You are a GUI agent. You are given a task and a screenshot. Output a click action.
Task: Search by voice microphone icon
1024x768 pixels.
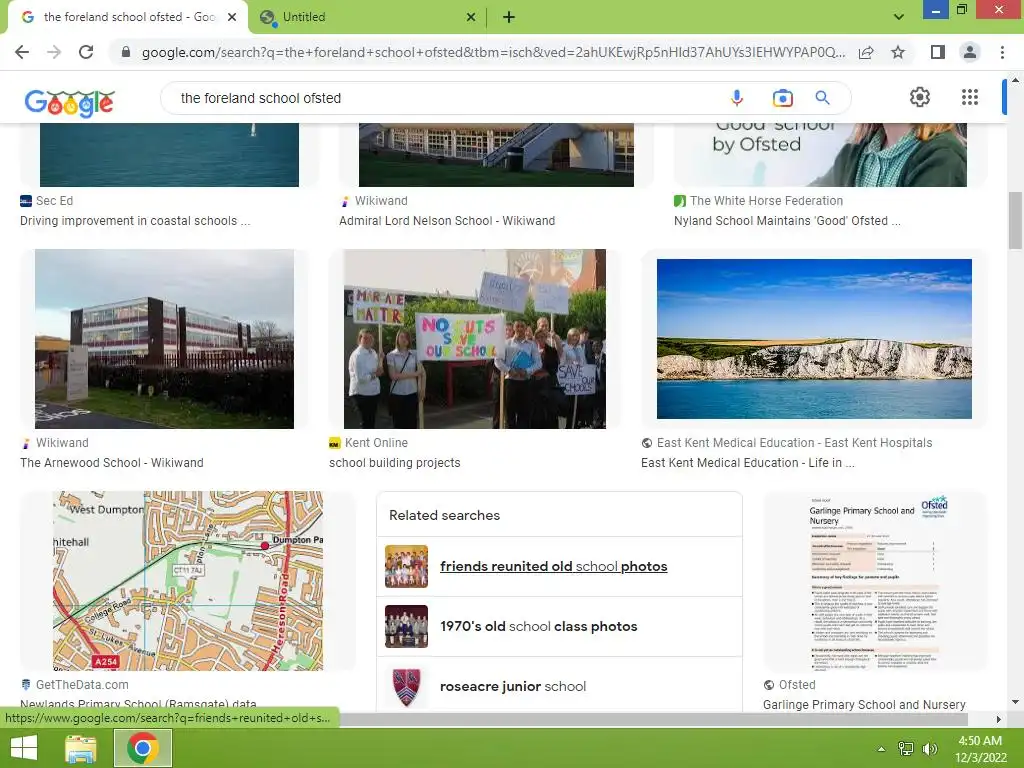(x=737, y=98)
